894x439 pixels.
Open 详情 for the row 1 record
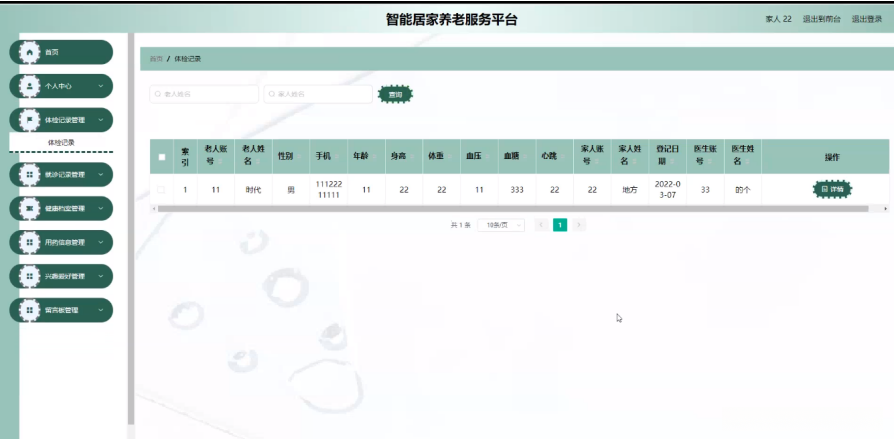[832, 189]
